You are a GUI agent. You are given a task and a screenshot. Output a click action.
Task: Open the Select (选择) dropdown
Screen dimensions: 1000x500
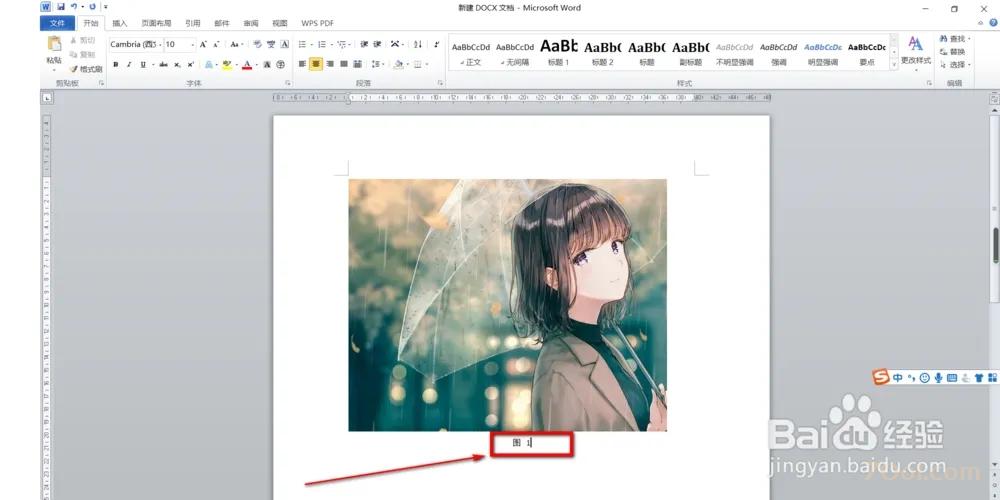point(955,64)
